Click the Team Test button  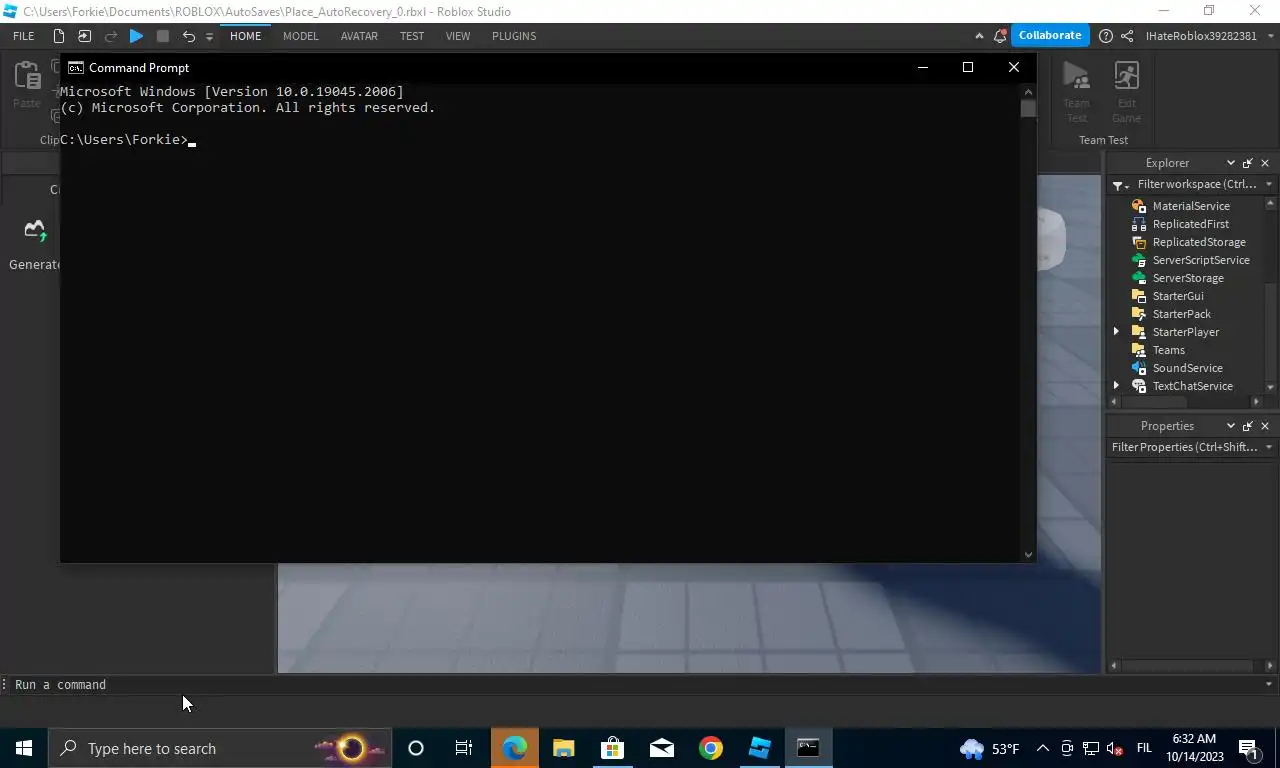coord(1076,92)
